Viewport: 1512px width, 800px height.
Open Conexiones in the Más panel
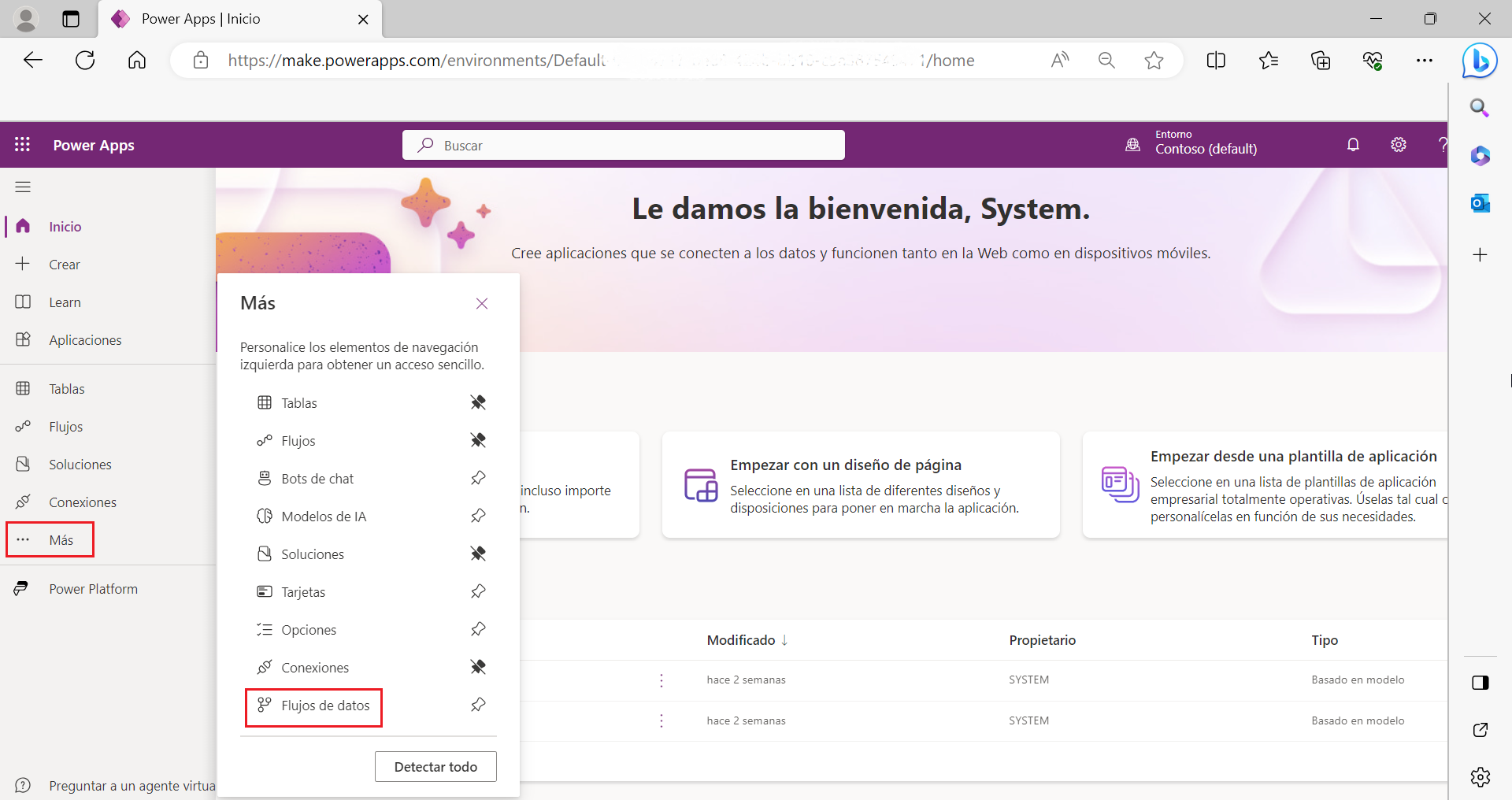[x=315, y=667]
